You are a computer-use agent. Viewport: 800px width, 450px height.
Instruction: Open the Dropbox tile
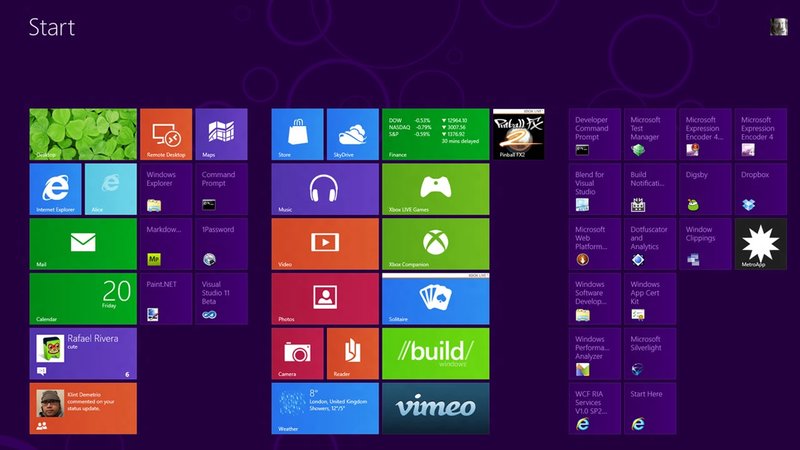point(760,189)
